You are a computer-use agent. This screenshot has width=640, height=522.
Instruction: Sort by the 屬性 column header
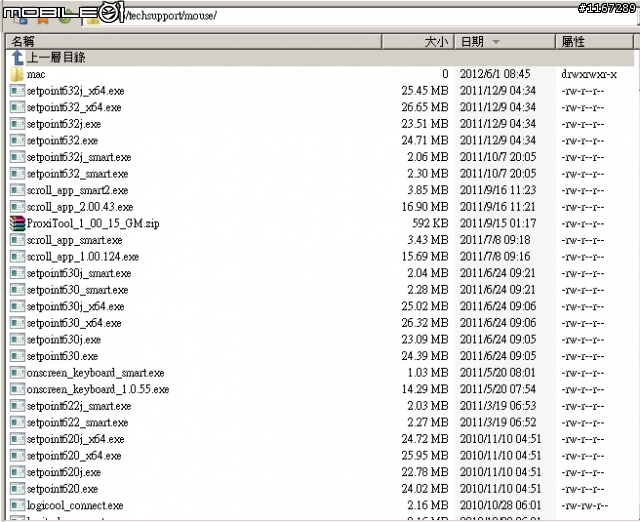(594, 42)
